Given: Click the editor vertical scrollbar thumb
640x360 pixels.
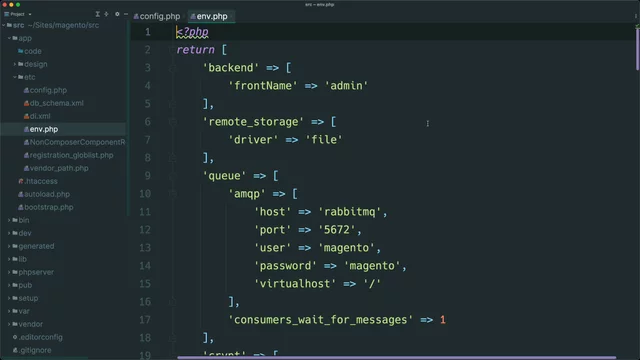Looking at the screenshot, I should 637,49.
